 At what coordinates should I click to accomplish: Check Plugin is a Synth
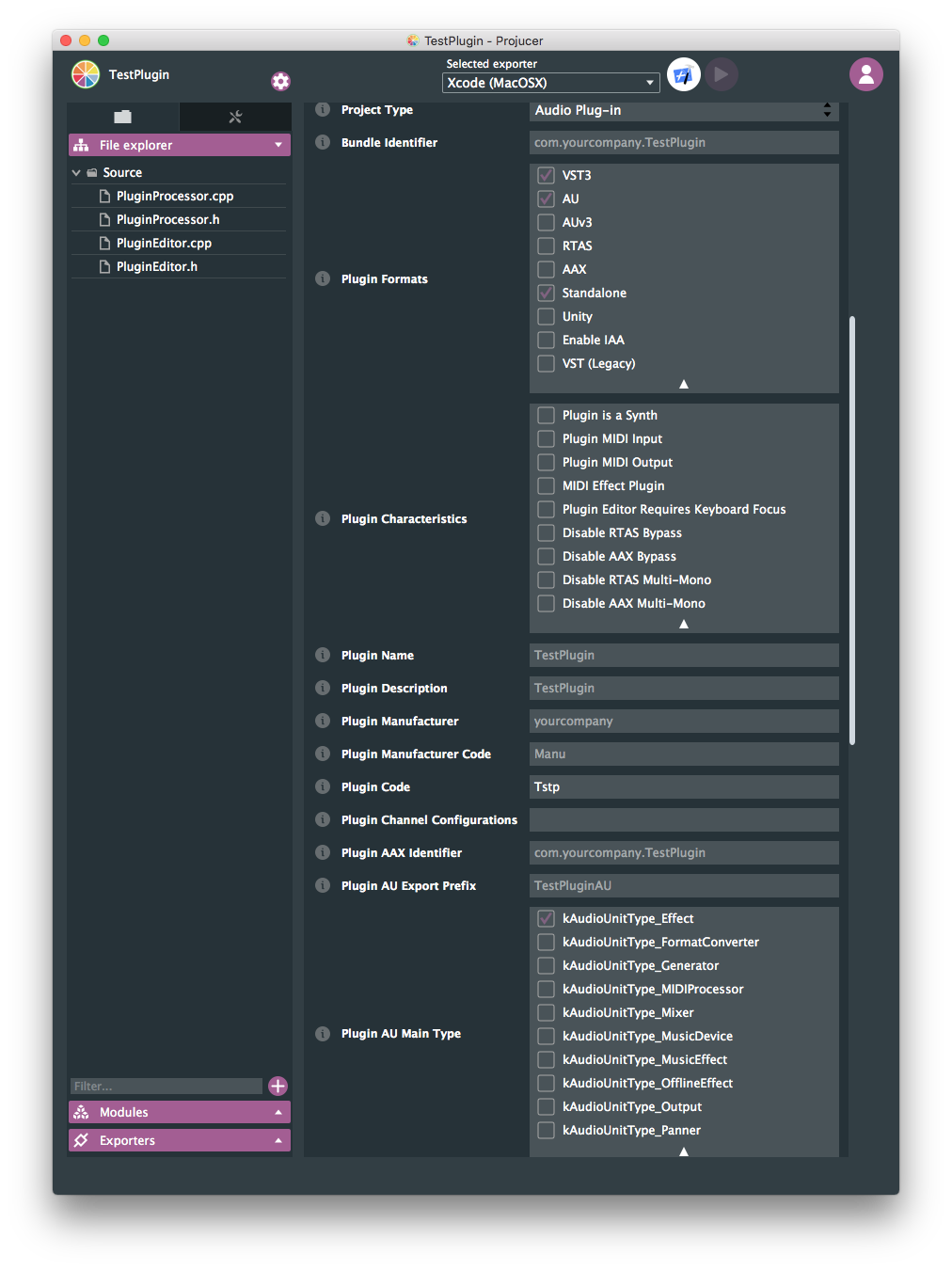546,415
